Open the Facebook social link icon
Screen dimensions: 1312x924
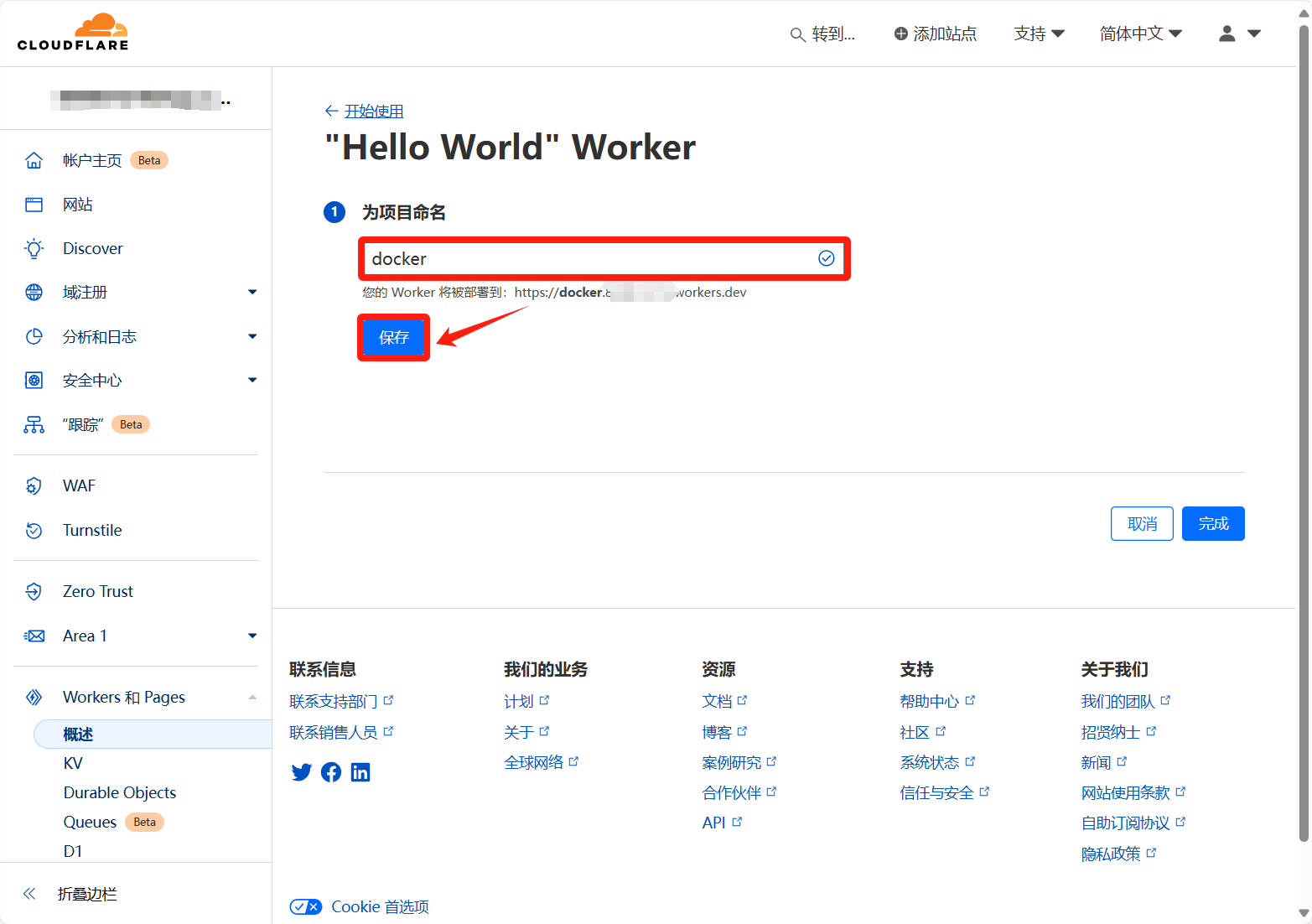point(331,772)
